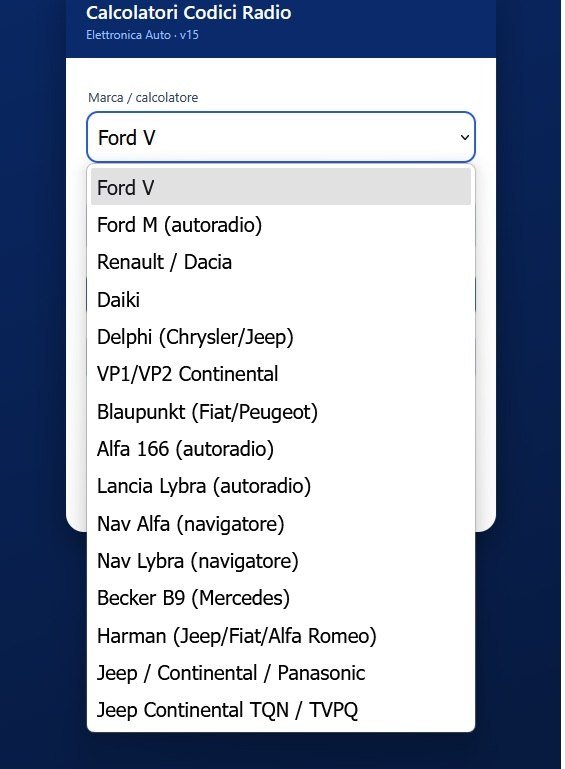This screenshot has height=769, width=565.
Task: Choose Alfa 166 (autoradio) option
Action: click(x=281, y=449)
